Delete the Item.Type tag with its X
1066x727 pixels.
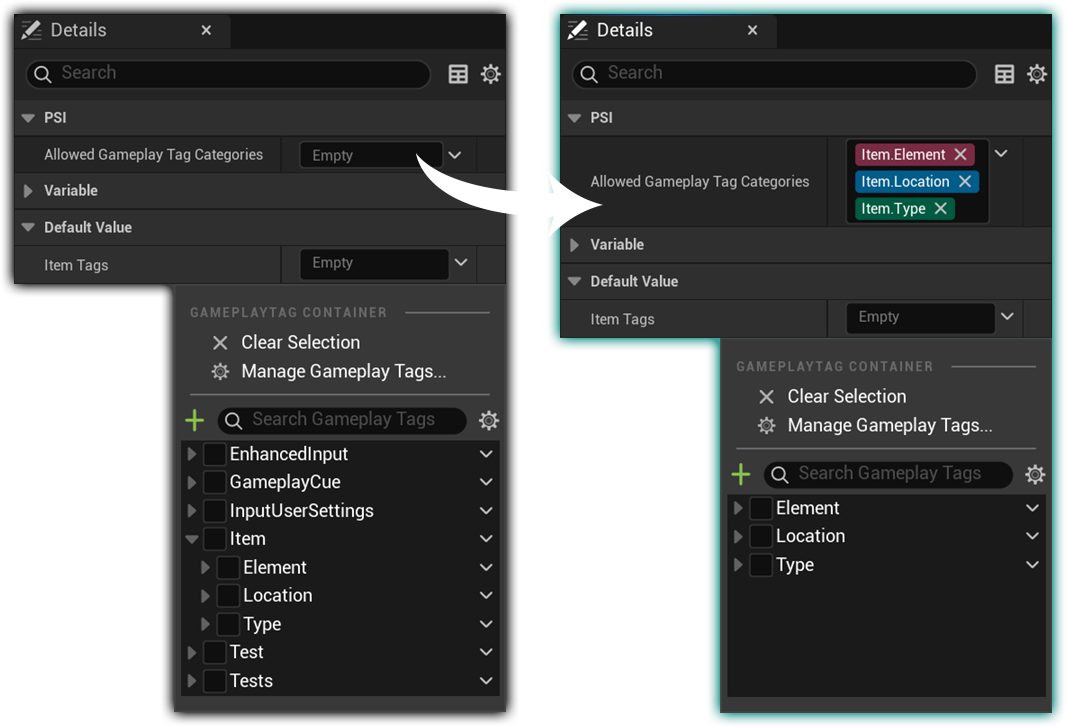click(940, 208)
